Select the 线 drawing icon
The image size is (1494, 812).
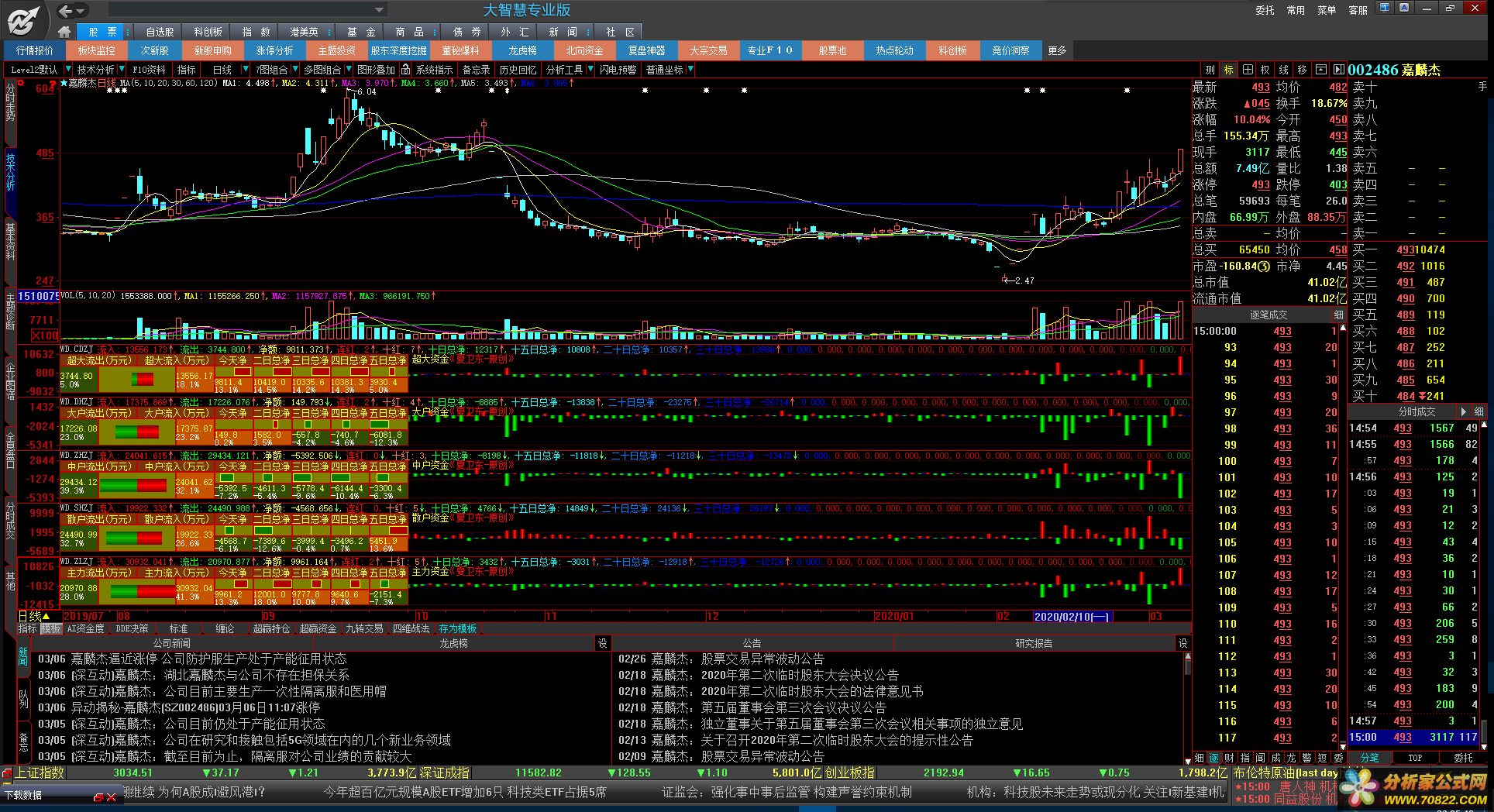coord(1284,70)
